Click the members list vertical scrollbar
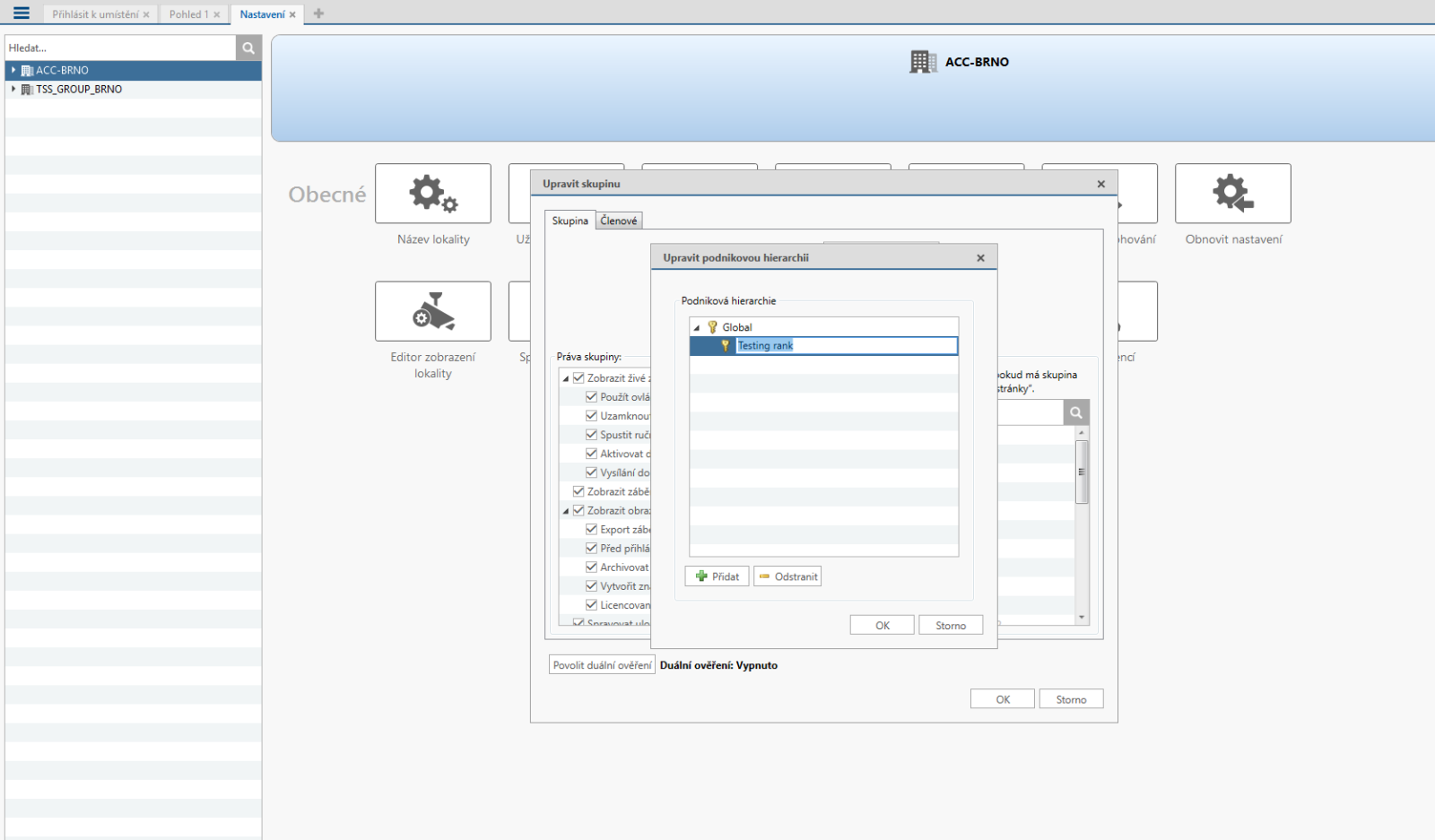This screenshot has height=840, width=1435. [1082, 472]
